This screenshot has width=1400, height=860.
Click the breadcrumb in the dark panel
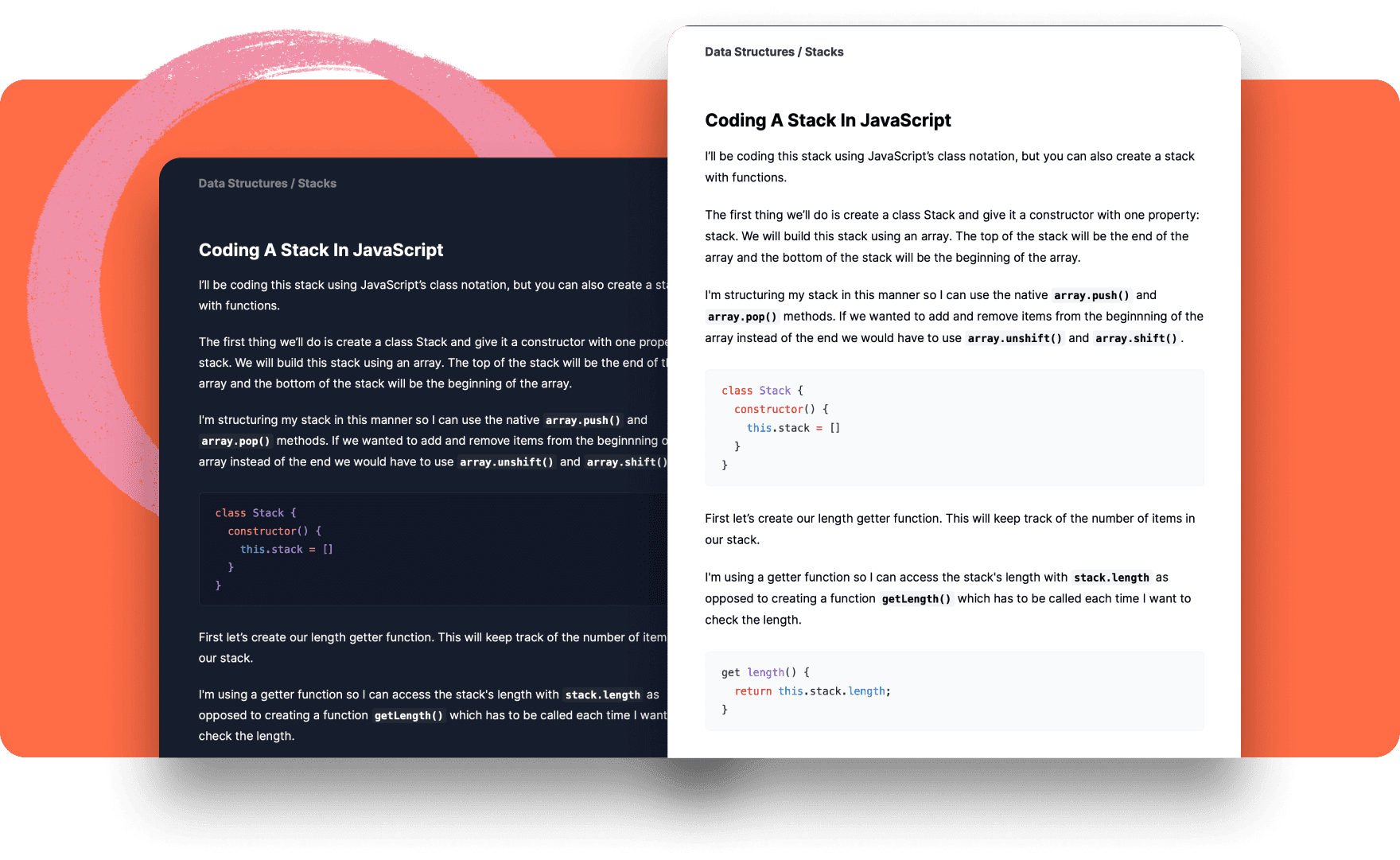[x=267, y=183]
